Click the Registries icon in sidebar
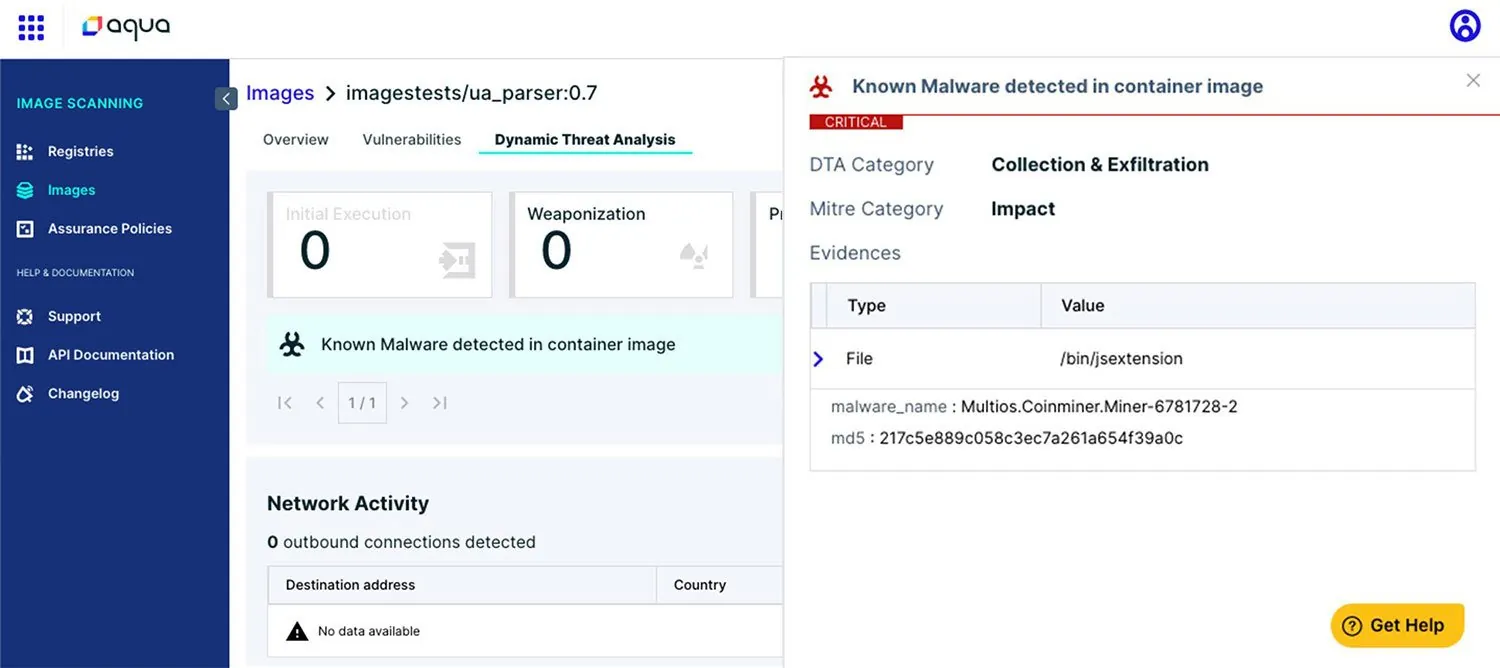Image resolution: width=1500 pixels, height=668 pixels. click(25, 152)
